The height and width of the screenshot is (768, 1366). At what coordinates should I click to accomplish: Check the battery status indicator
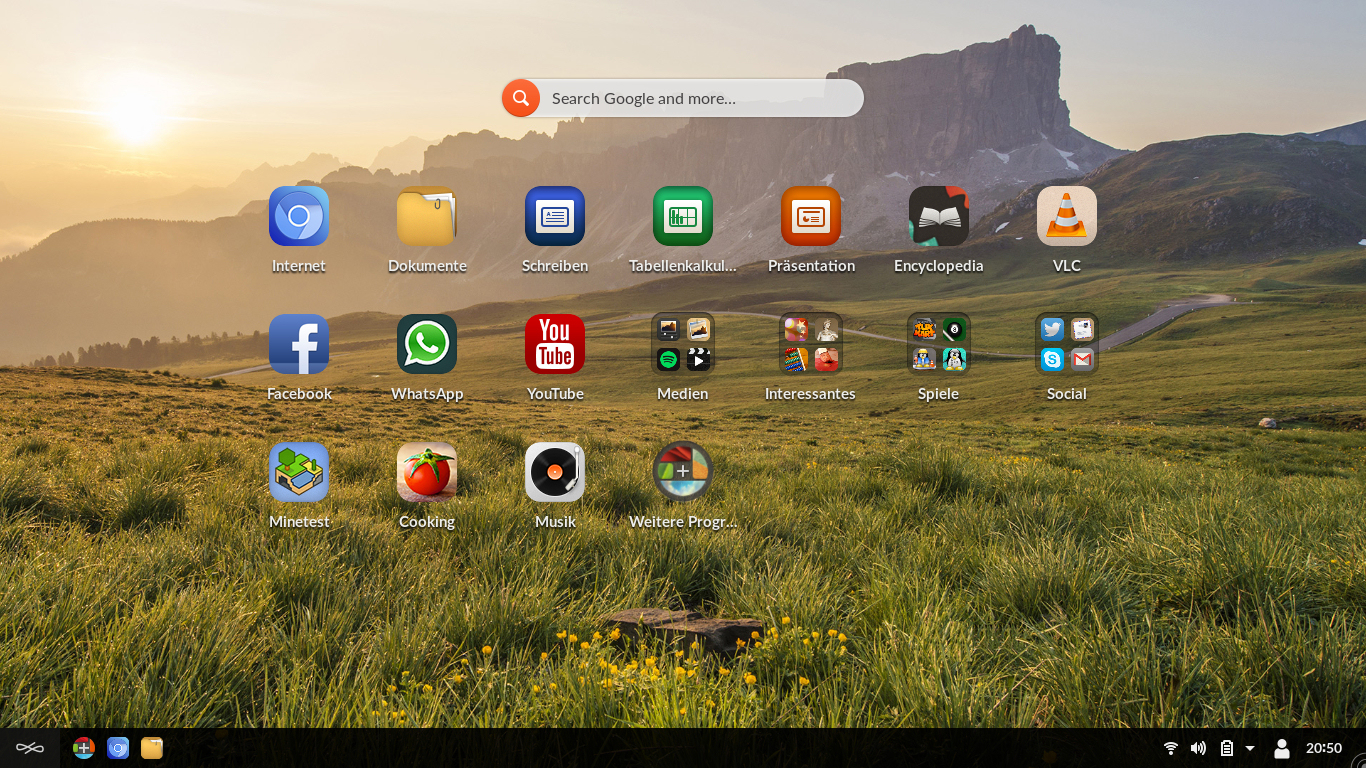(1227, 748)
